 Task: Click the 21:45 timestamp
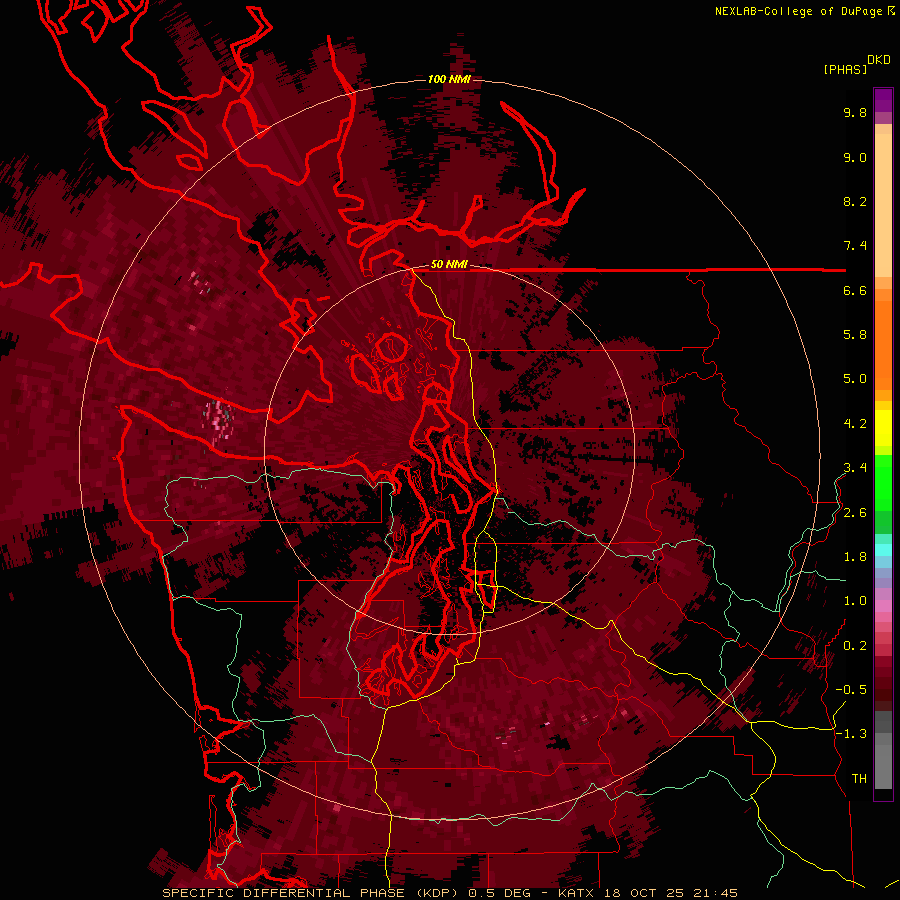(x=714, y=893)
